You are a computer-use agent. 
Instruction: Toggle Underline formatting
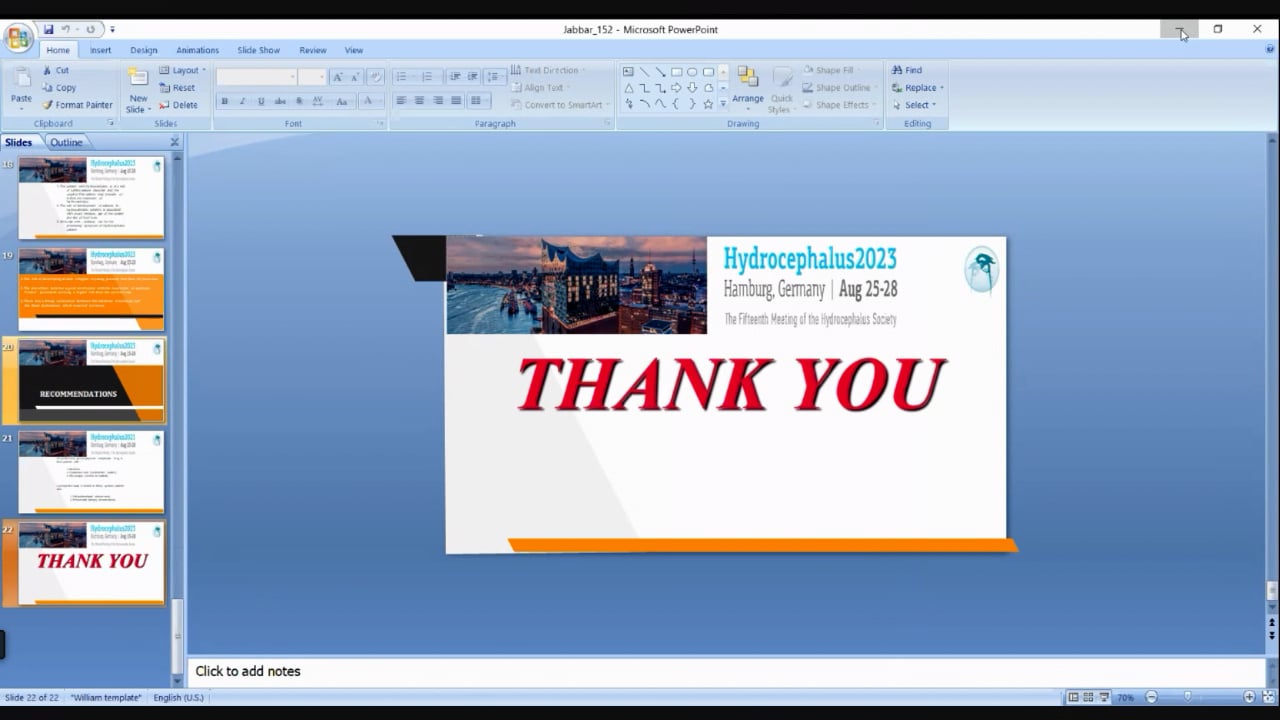261,101
